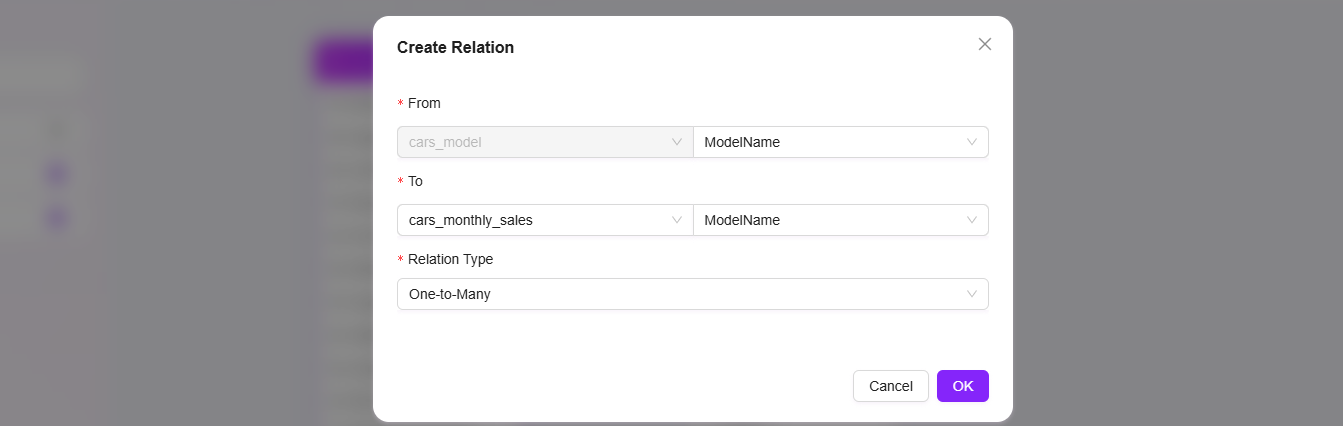Click the upper purple sidebar icon in background
Viewport: 1343px width, 426px height.
pos(57,175)
